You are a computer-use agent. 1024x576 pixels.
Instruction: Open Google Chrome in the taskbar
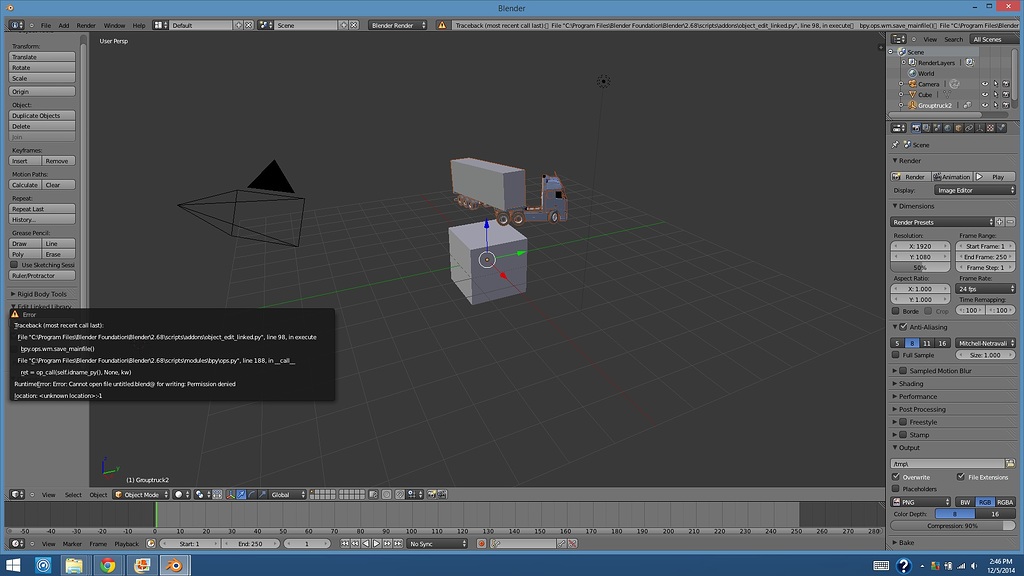point(108,565)
